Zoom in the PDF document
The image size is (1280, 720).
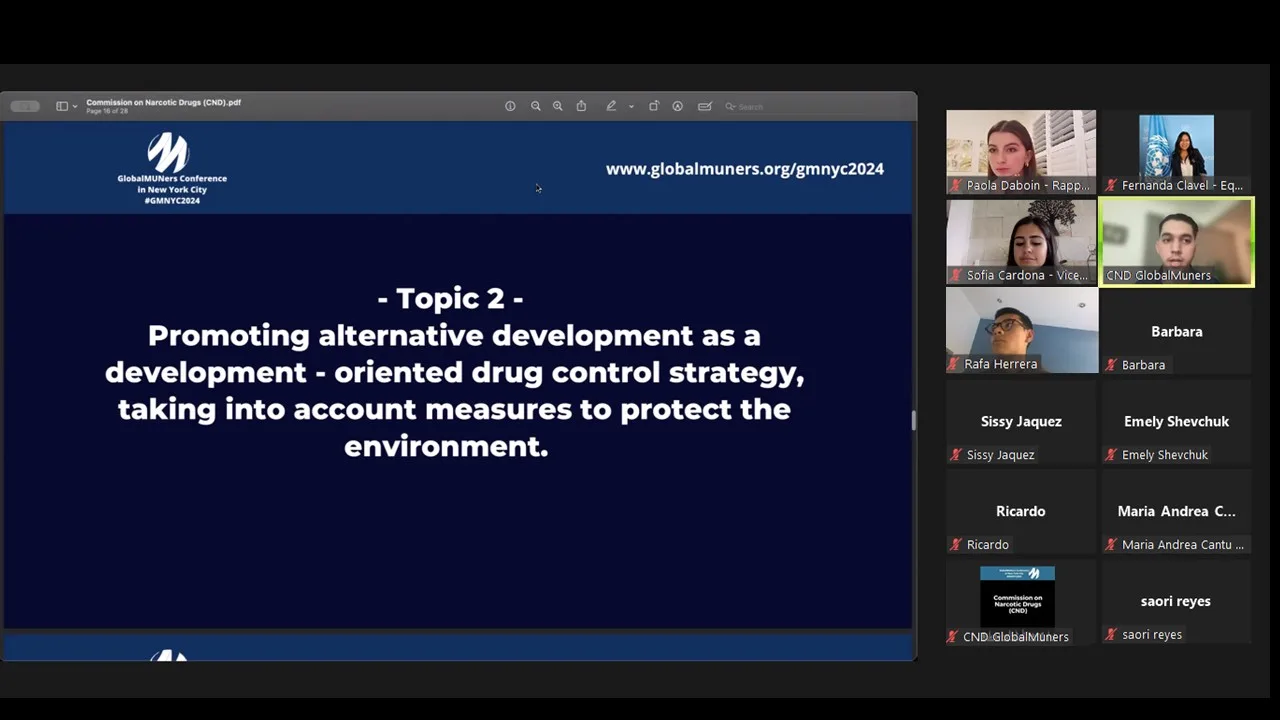pyautogui.click(x=558, y=106)
